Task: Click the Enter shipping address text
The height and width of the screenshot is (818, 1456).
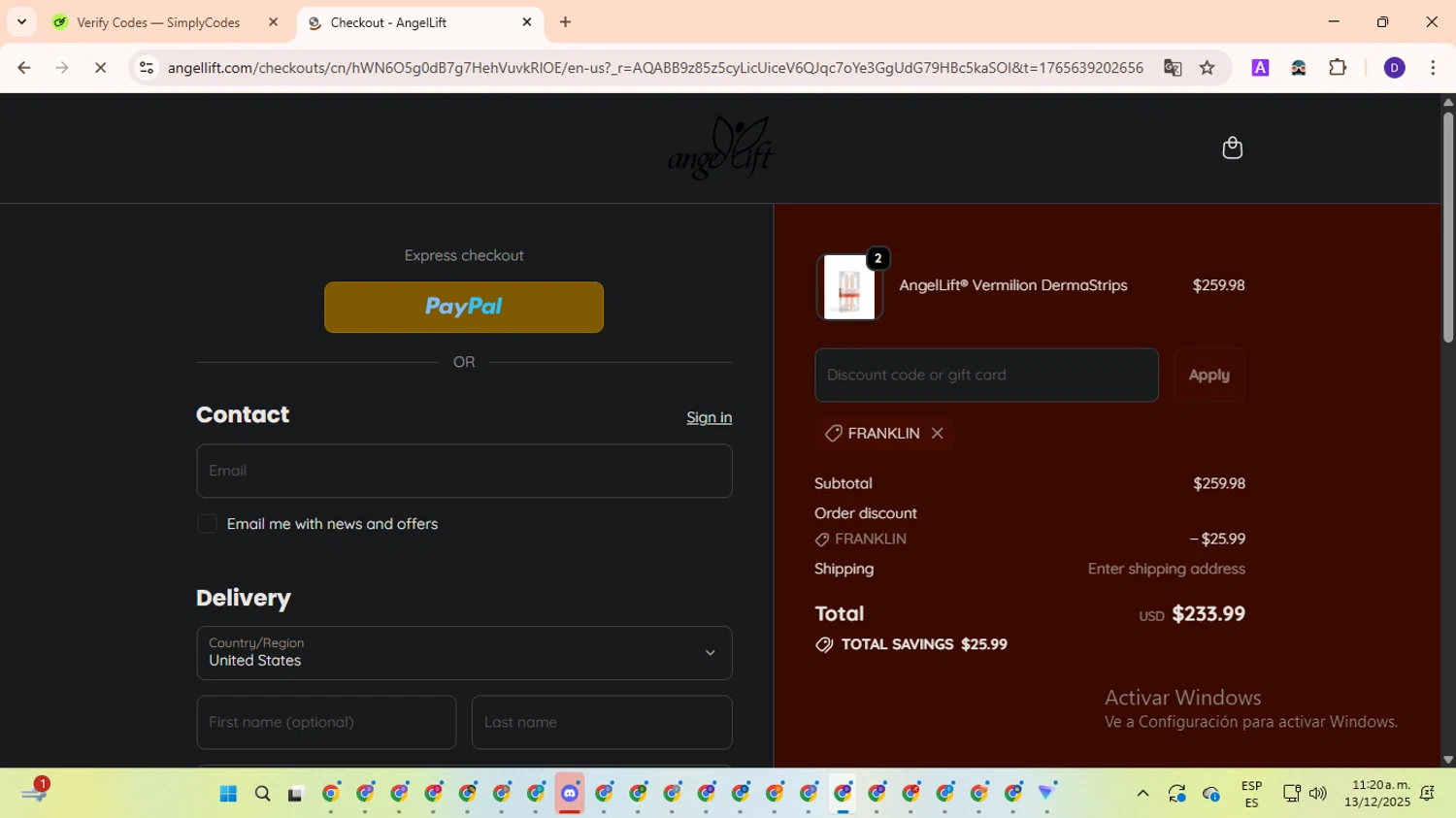Action: 1166,569
